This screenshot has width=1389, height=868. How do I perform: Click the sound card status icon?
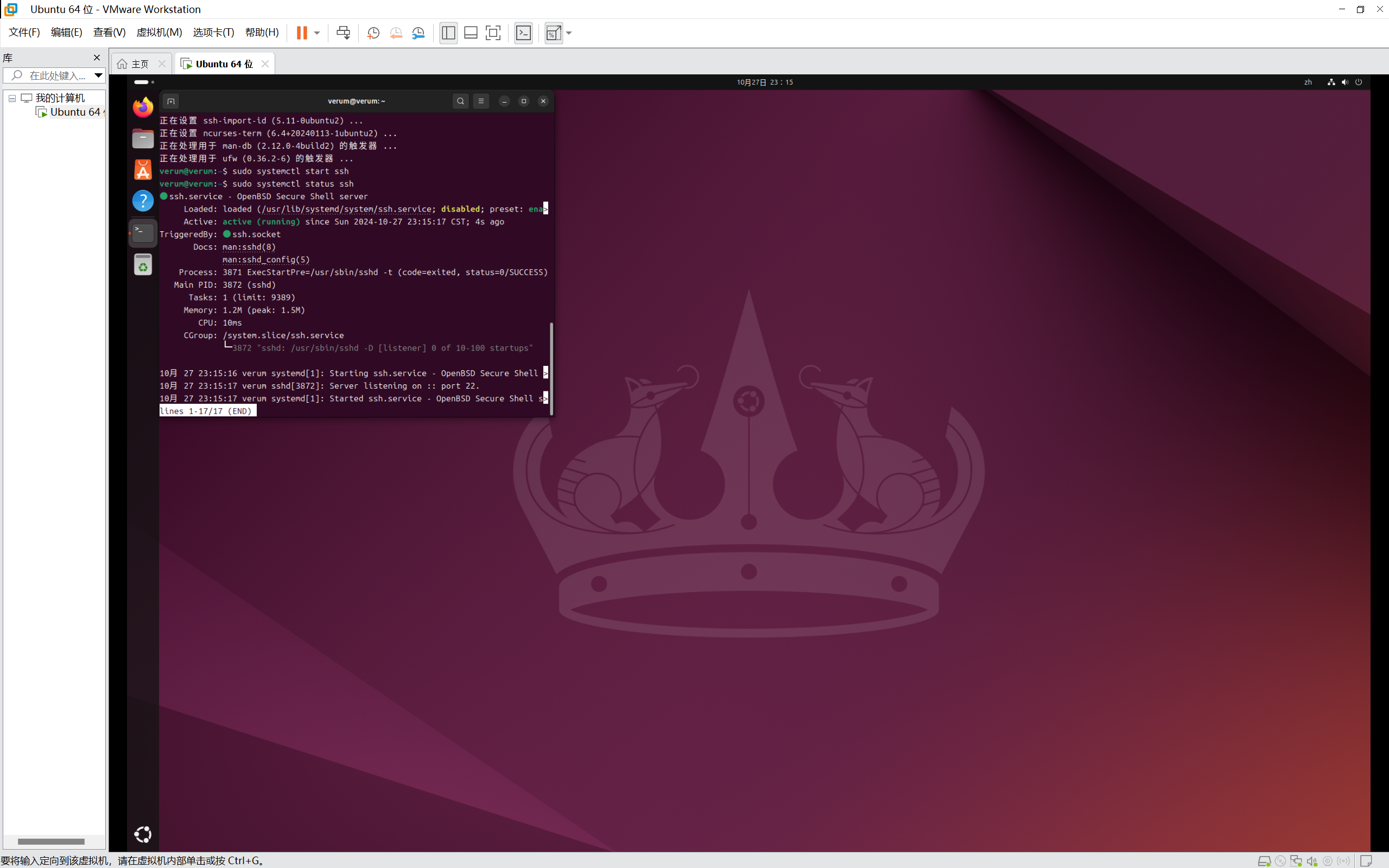[x=1312, y=860]
